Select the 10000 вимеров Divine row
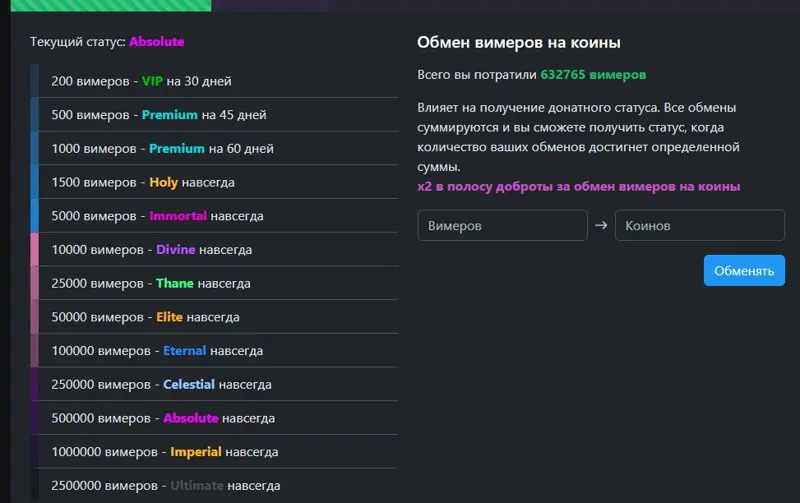 [x=214, y=249]
